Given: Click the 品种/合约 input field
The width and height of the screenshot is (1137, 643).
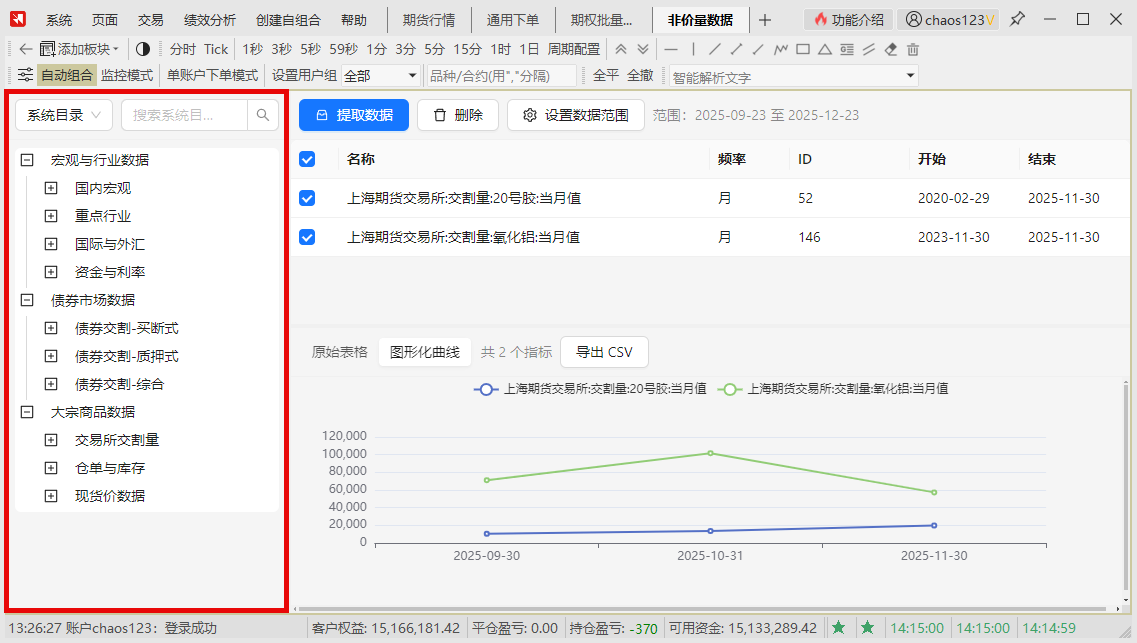Looking at the screenshot, I should 500,76.
